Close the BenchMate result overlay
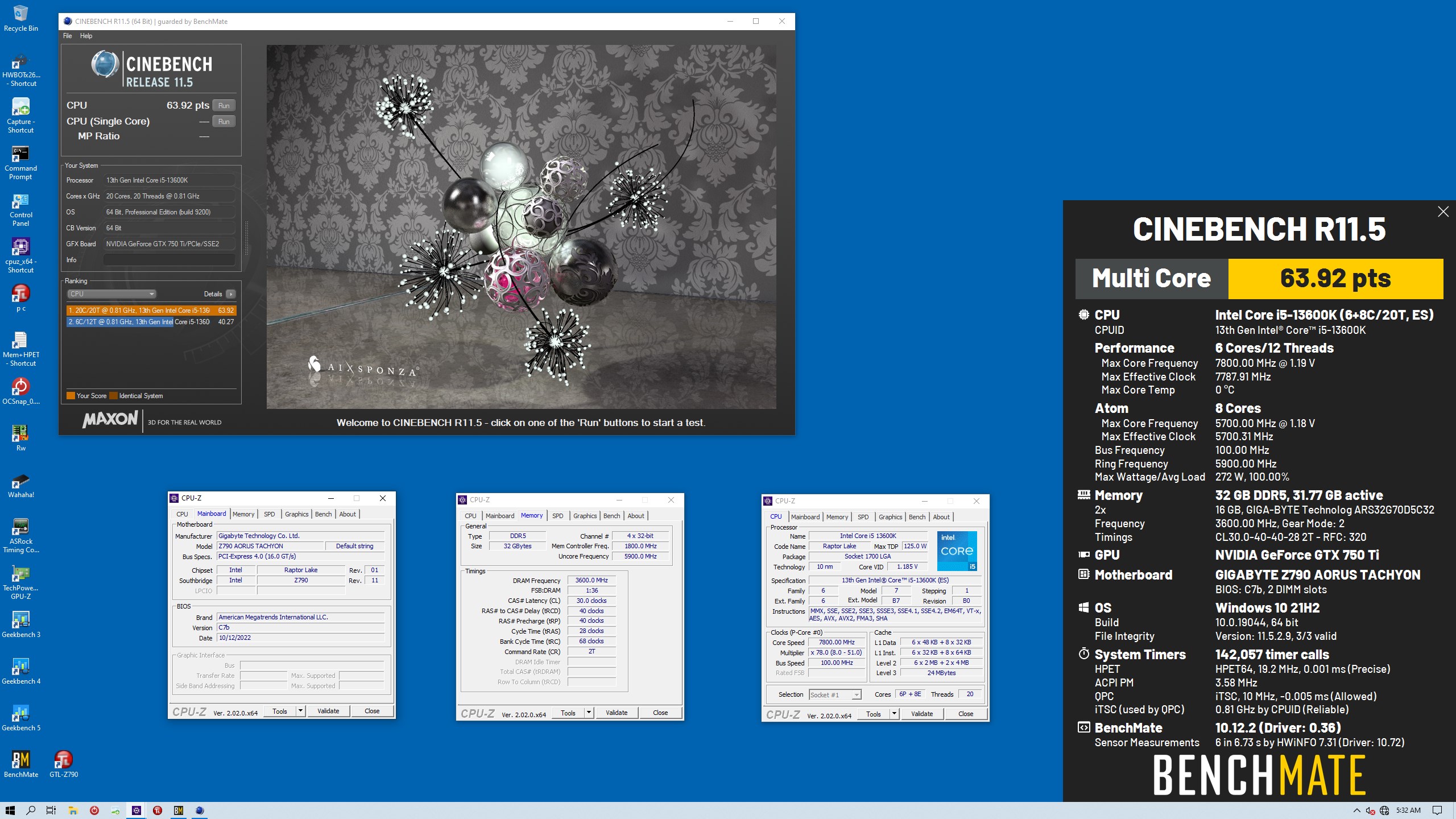 pyautogui.click(x=1443, y=212)
